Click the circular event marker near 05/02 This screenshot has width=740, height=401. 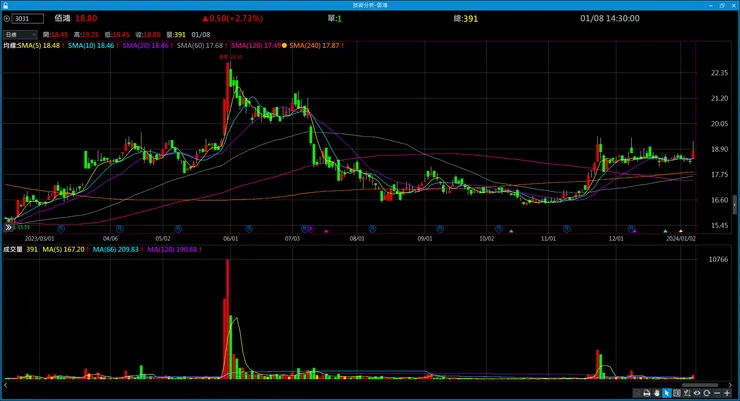[x=178, y=229]
